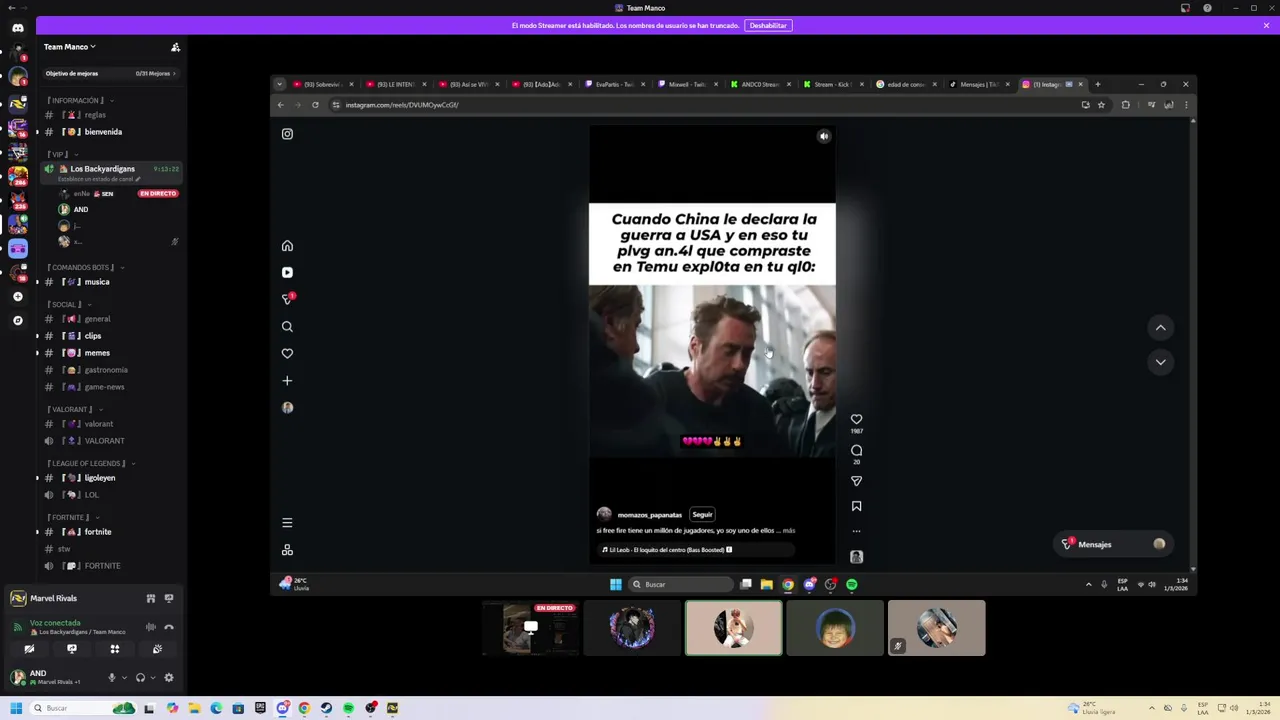Select the Los Backyardigans voice channel

pos(110,172)
